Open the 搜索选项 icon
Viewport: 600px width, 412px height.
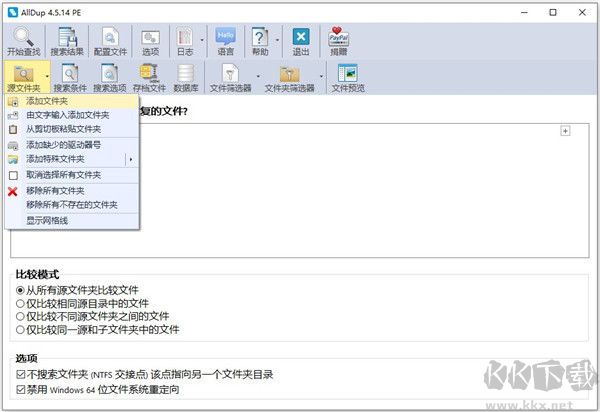tap(109, 73)
